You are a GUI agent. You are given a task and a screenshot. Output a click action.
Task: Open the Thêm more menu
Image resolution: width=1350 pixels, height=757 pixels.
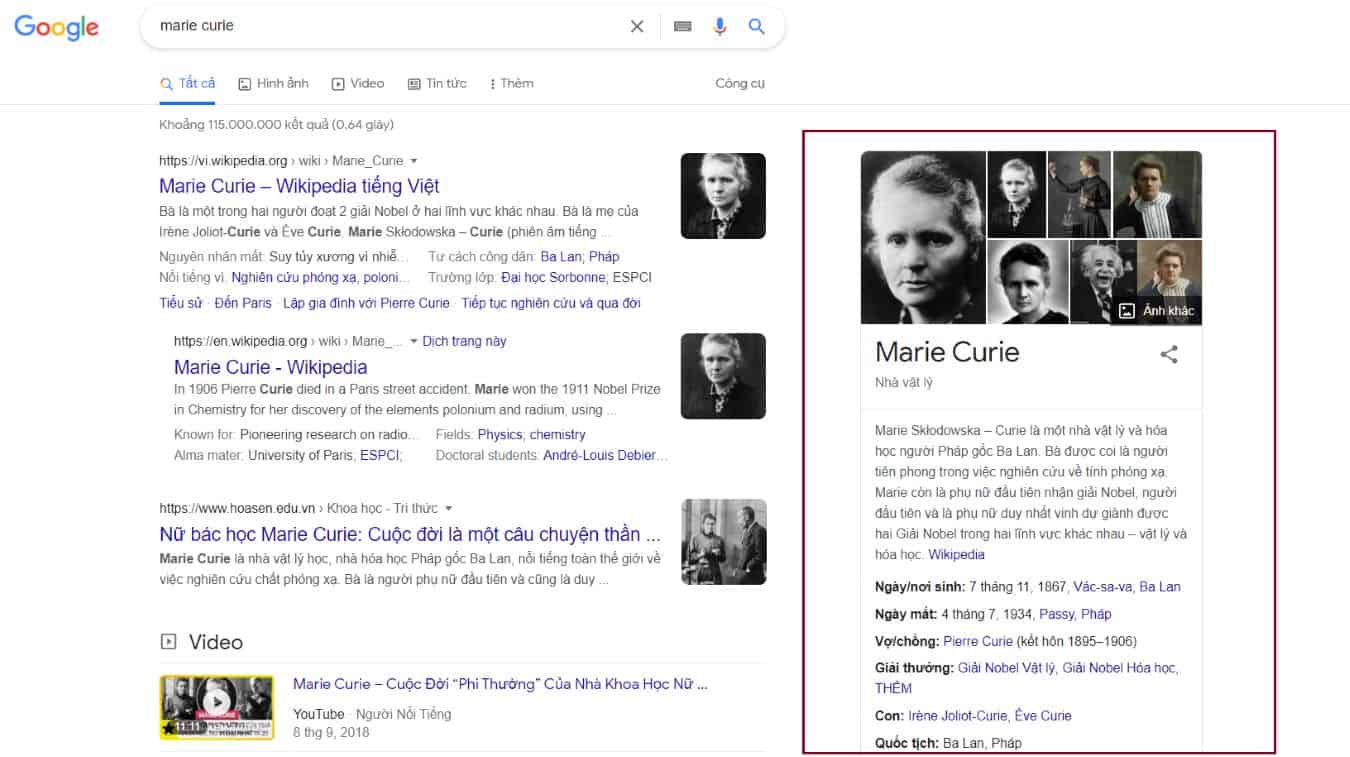click(x=511, y=84)
